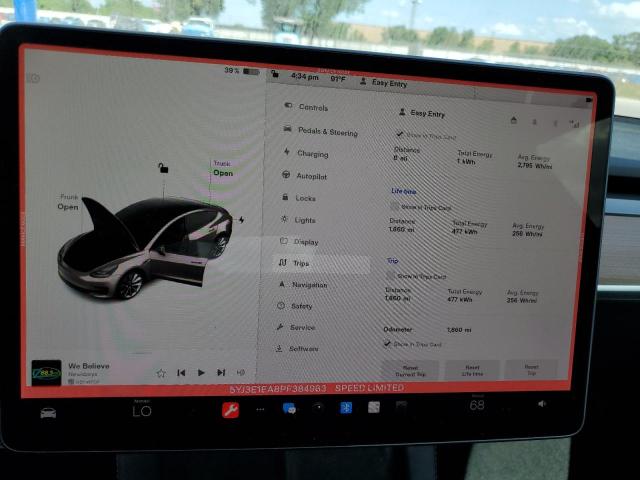This screenshot has height=480, width=640.
Task: Tap the Easy Entry profile heading in panel
Action: [x=422, y=113]
